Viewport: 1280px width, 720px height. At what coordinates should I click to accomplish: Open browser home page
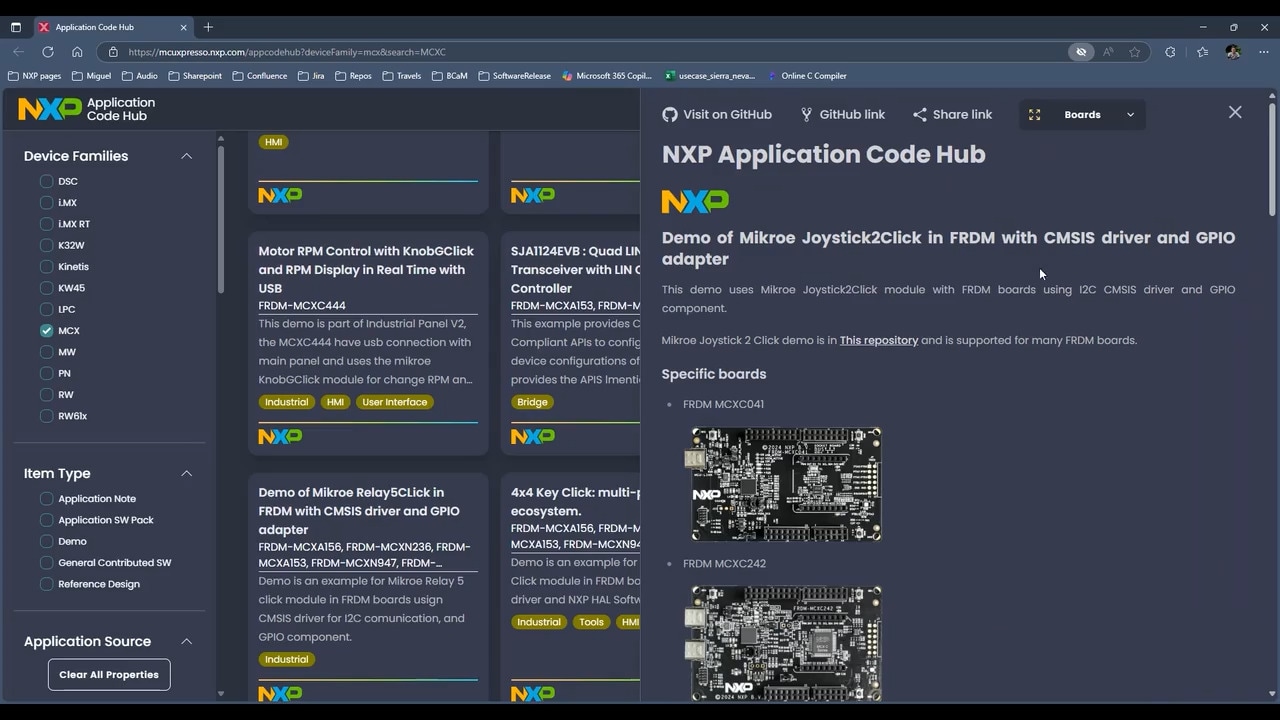pyautogui.click(x=77, y=52)
